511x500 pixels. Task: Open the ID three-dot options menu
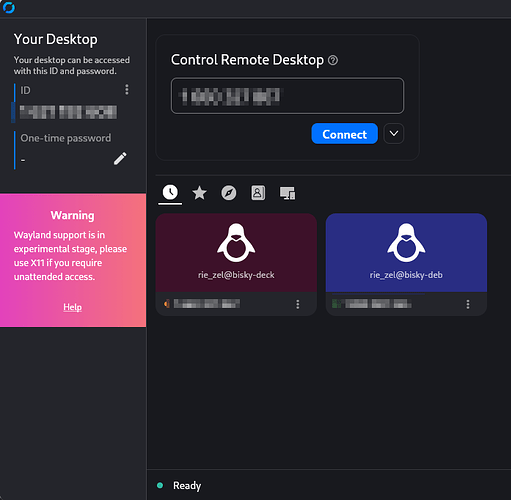coord(127,90)
